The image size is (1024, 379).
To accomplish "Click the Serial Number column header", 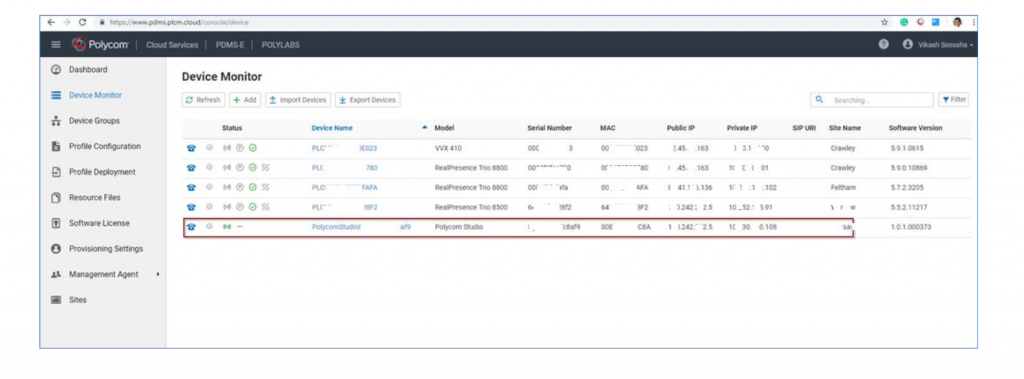I will 549,128.
